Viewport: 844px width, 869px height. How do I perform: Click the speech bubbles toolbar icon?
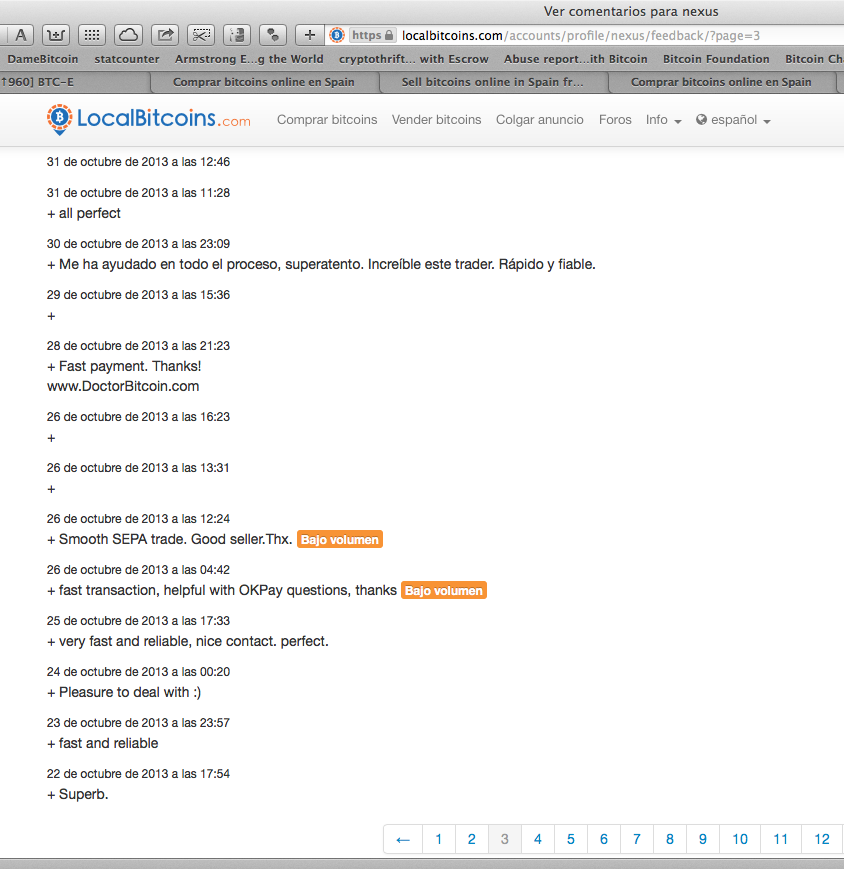click(273, 35)
